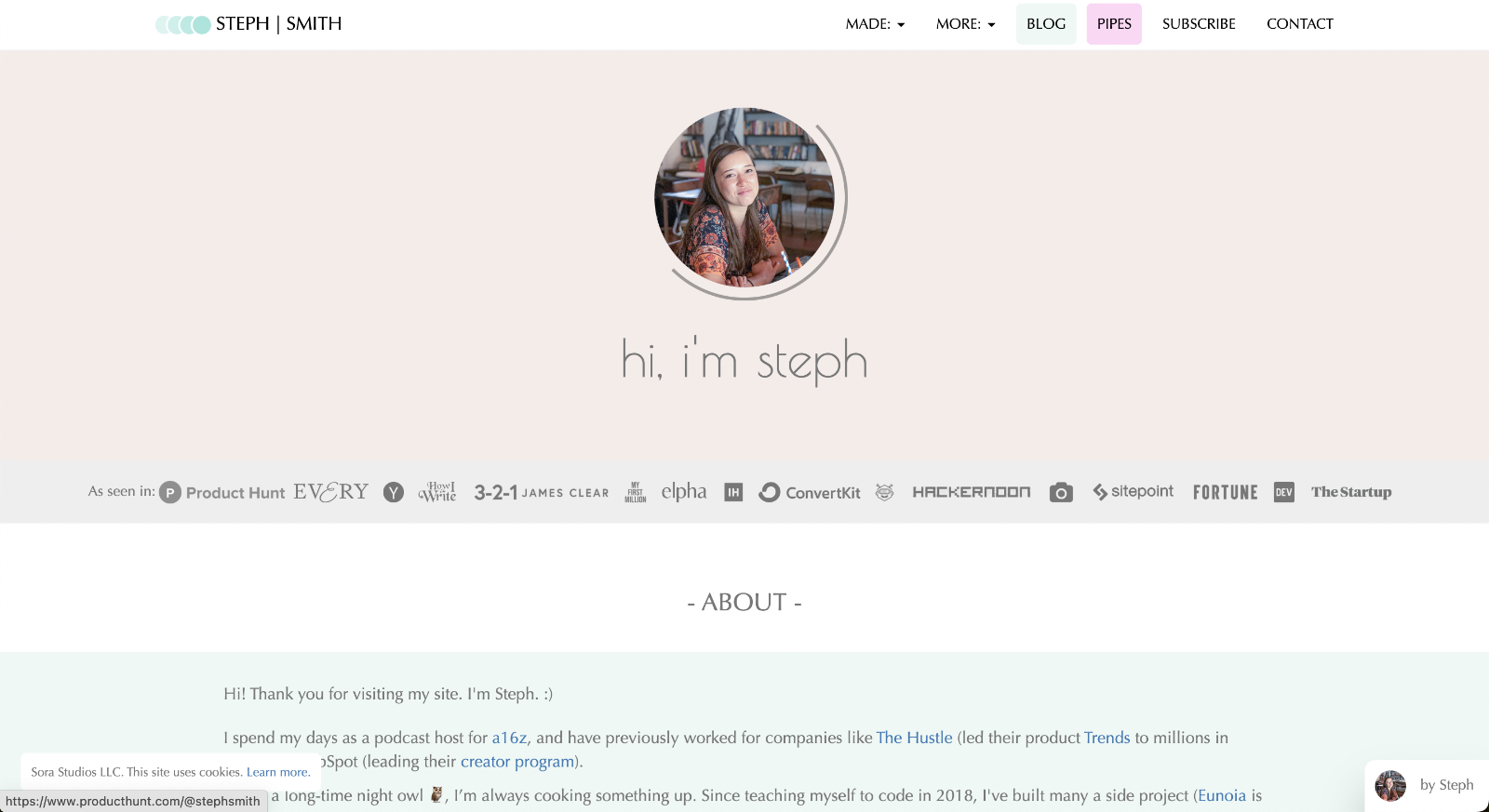This screenshot has width=1489, height=812.
Task: Go to the PIPES page
Action: (1114, 24)
